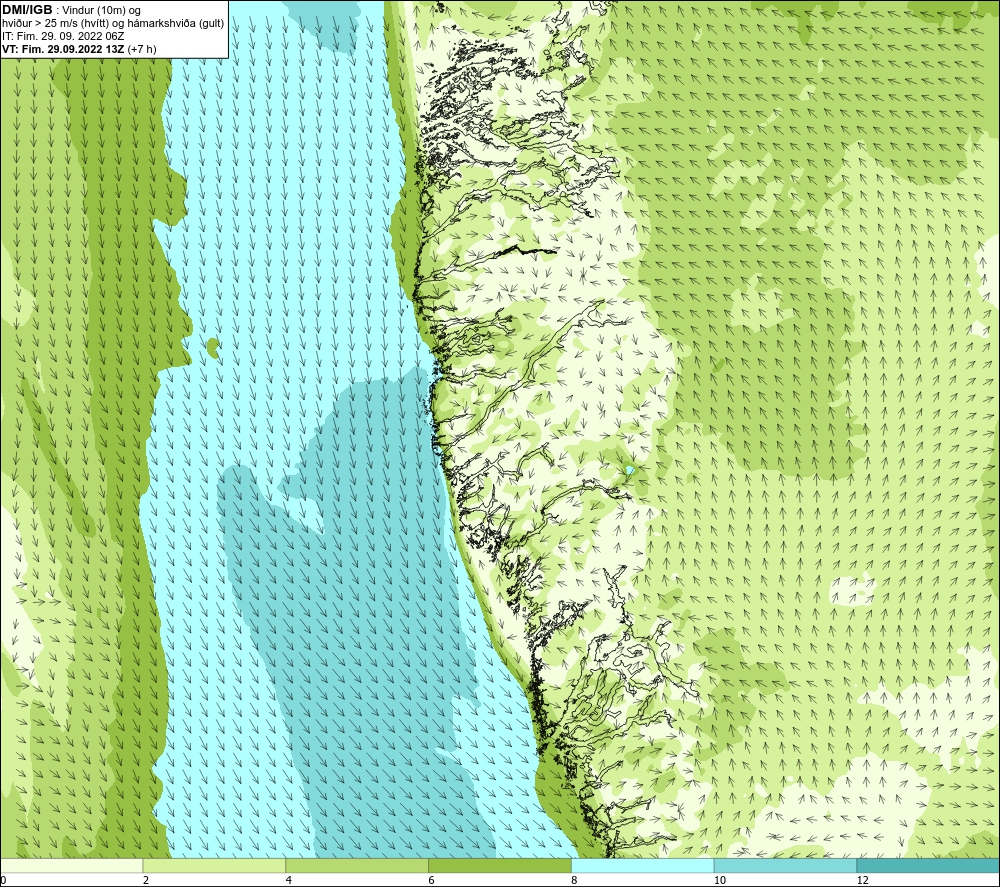
Task: Click the legend tick label '4'
Action: click(x=289, y=881)
